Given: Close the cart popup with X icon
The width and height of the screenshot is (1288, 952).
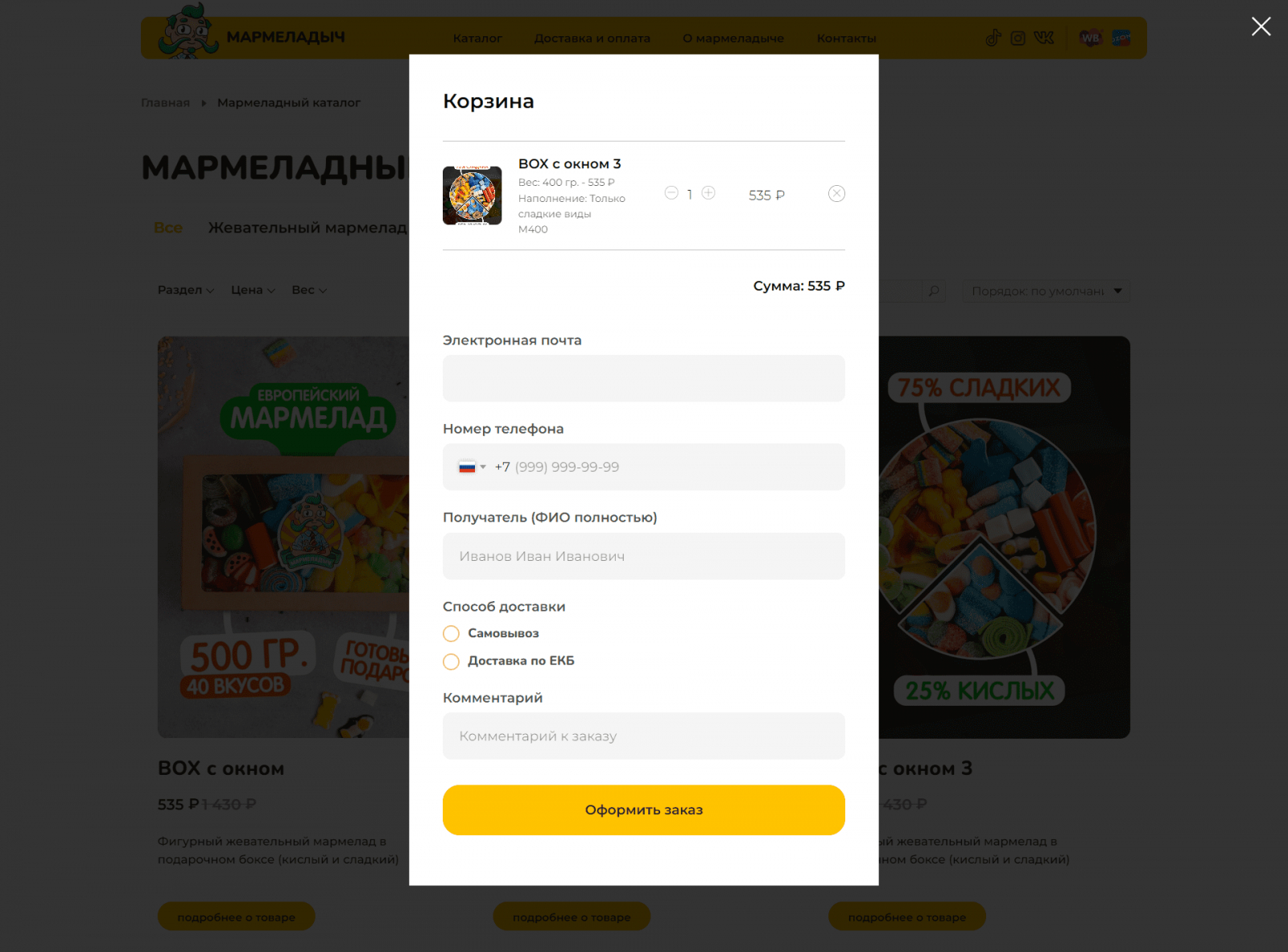Looking at the screenshot, I should coord(1261,27).
